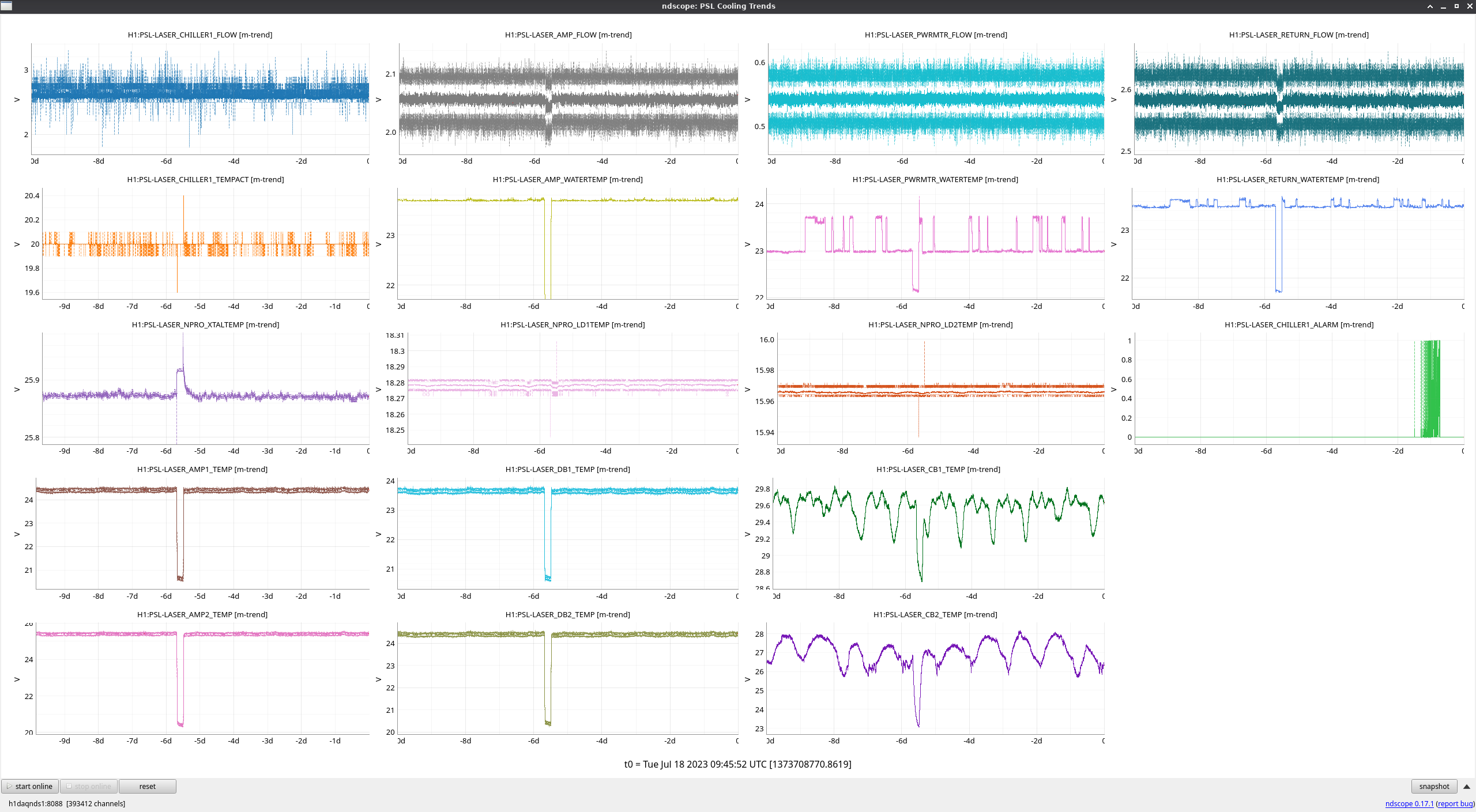This screenshot has height=812, width=1476.
Task: Click the CHILLER1_ALARM plot title
Action: (1298, 324)
